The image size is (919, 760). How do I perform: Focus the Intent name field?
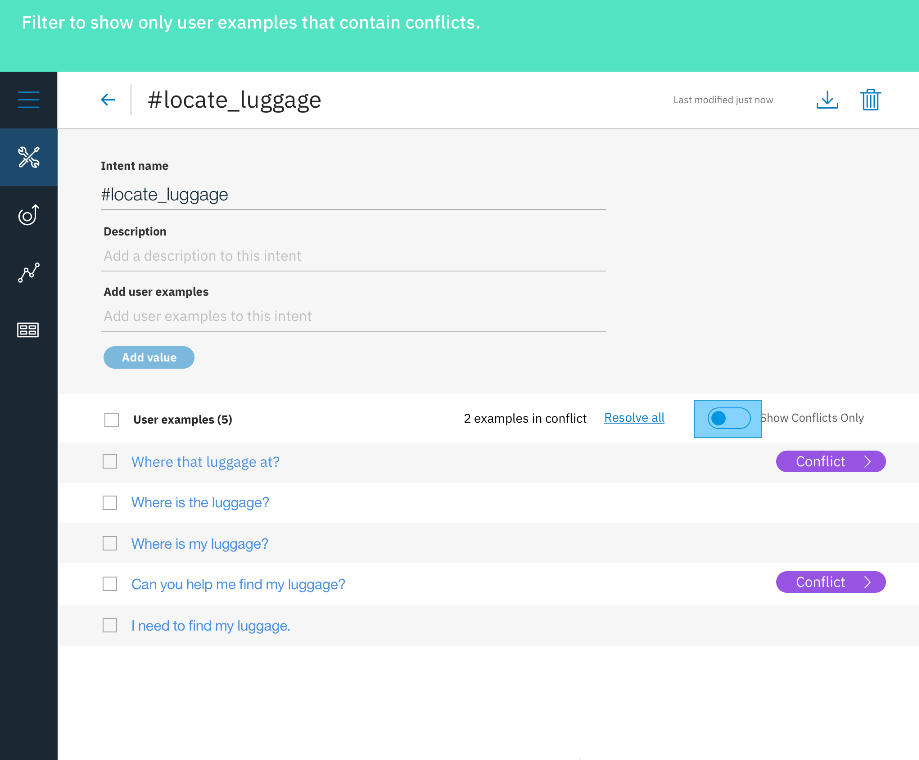pos(353,195)
